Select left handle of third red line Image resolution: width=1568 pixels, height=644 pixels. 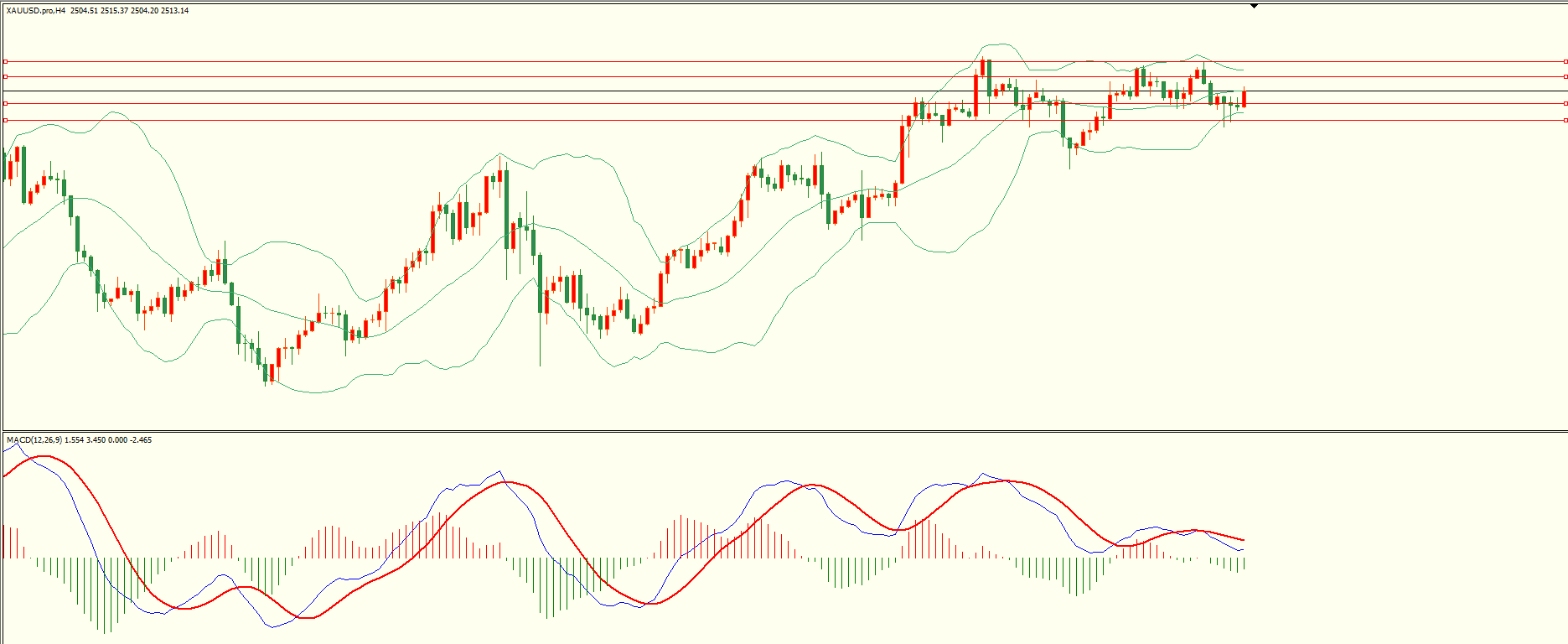[x=5, y=103]
